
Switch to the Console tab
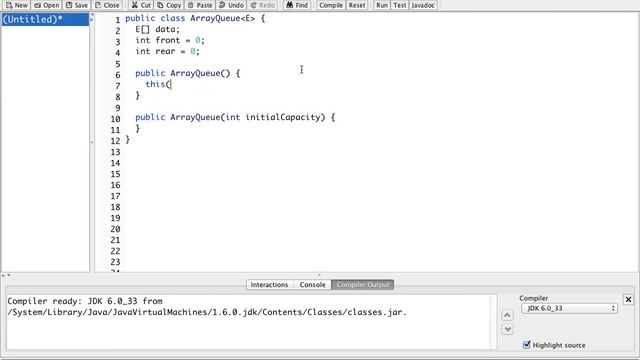(312, 284)
